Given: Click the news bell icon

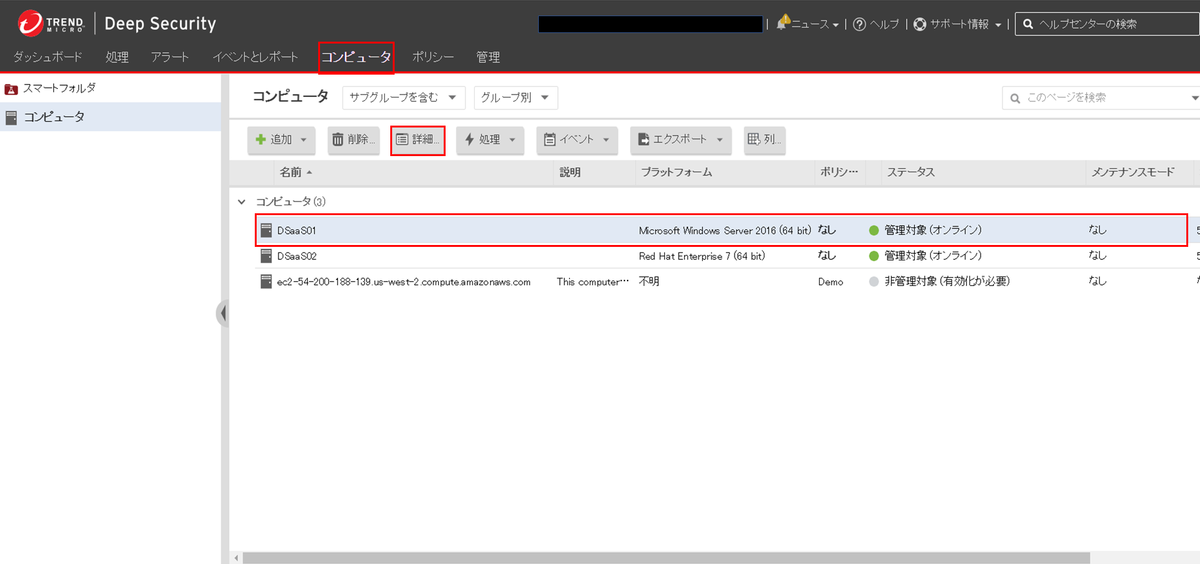Looking at the screenshot, I should click(x=783, y=23).
